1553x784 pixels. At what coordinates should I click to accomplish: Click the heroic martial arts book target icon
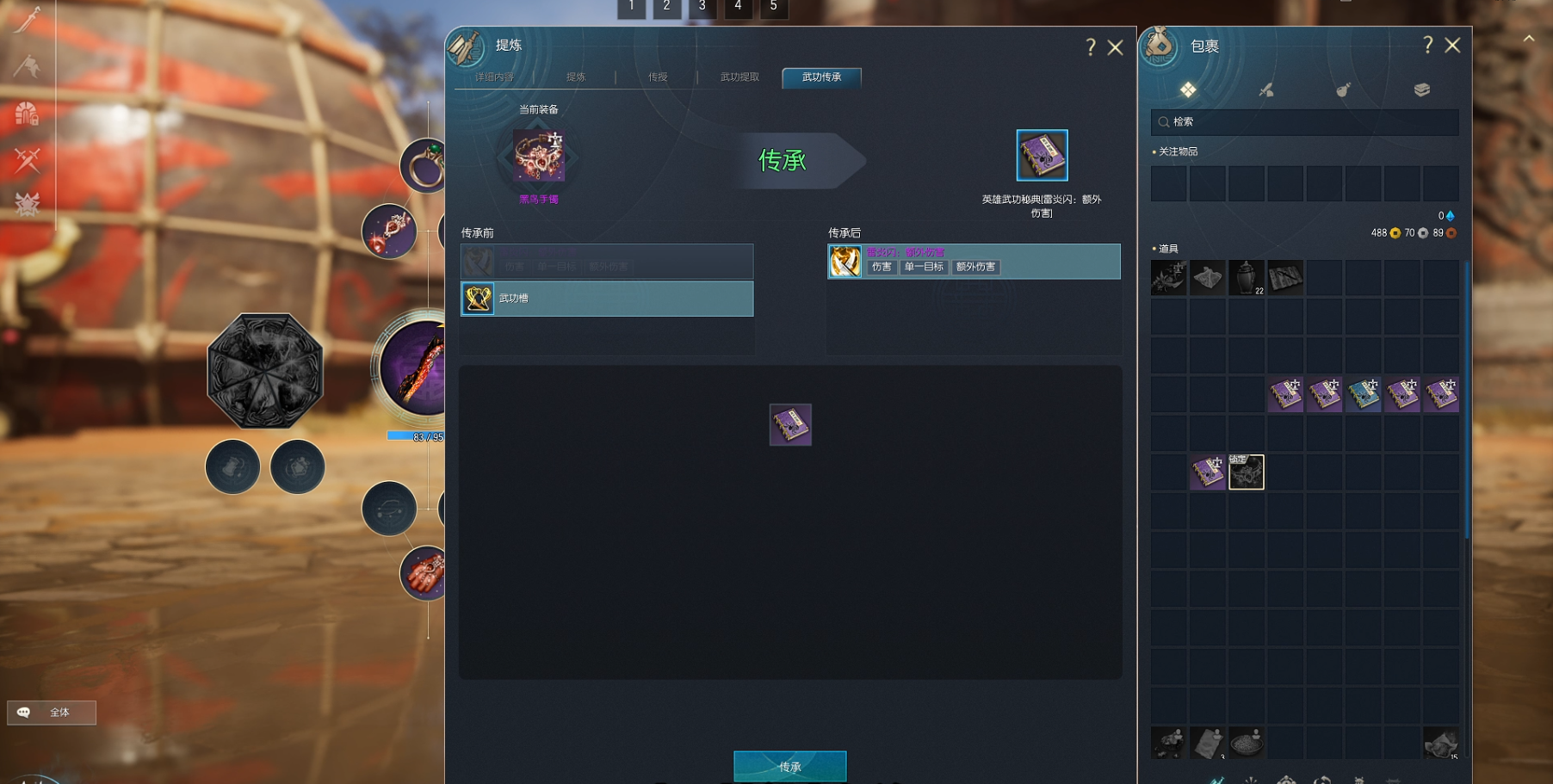[x=1042, y=155]
